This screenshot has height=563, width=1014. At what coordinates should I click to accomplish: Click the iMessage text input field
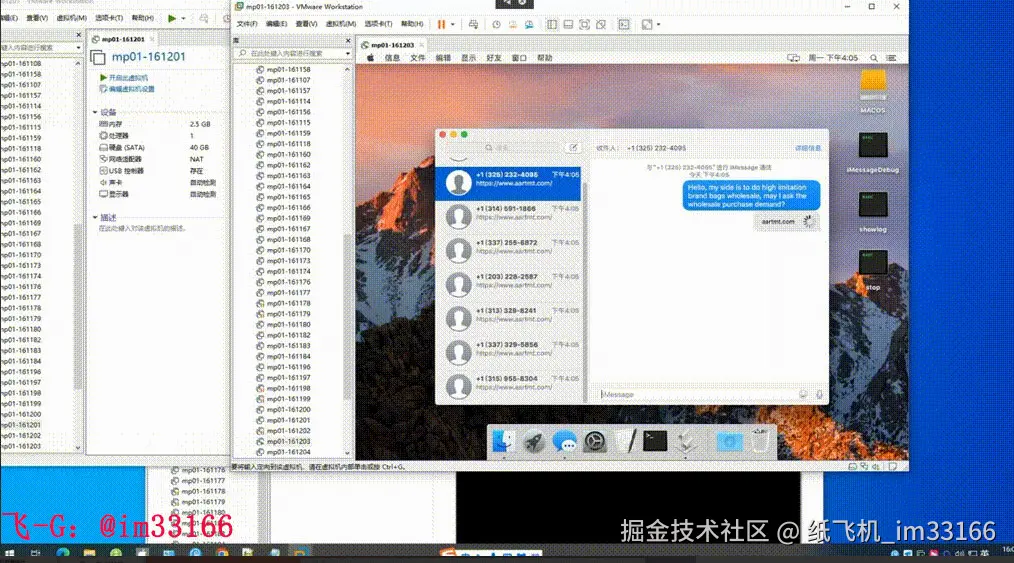[x=697, y=394]
